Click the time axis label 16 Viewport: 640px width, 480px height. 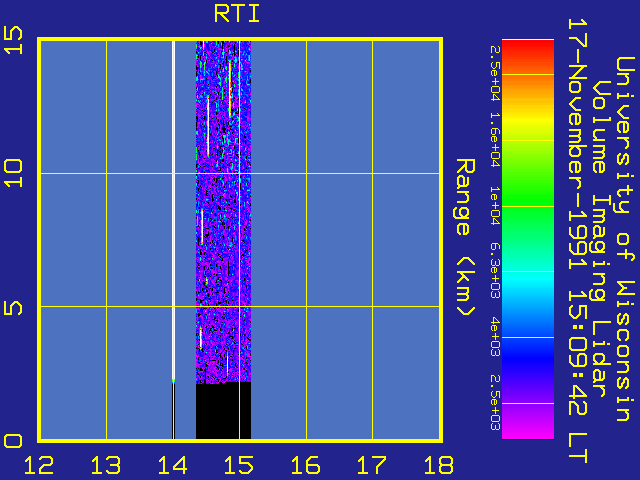pos(306,465)
